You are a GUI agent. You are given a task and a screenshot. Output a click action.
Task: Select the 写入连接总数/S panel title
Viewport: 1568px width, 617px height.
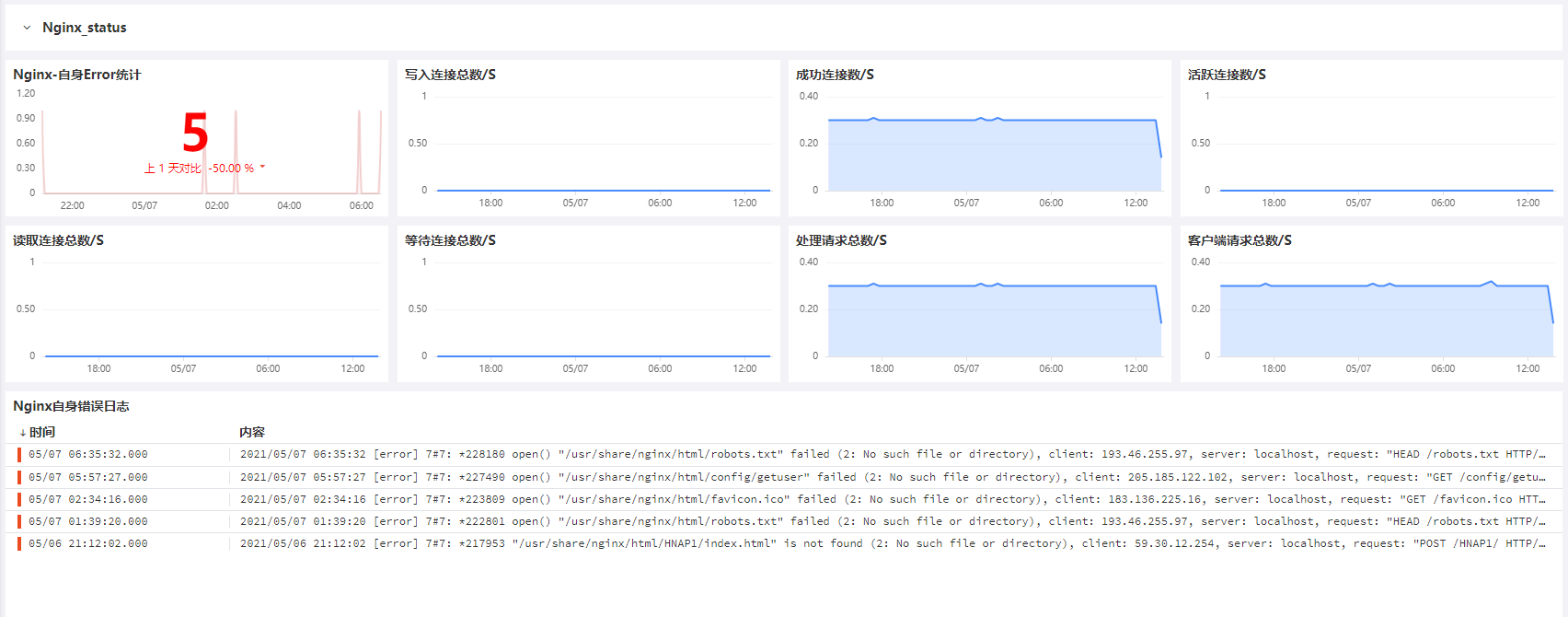click(x=450, y=75)
